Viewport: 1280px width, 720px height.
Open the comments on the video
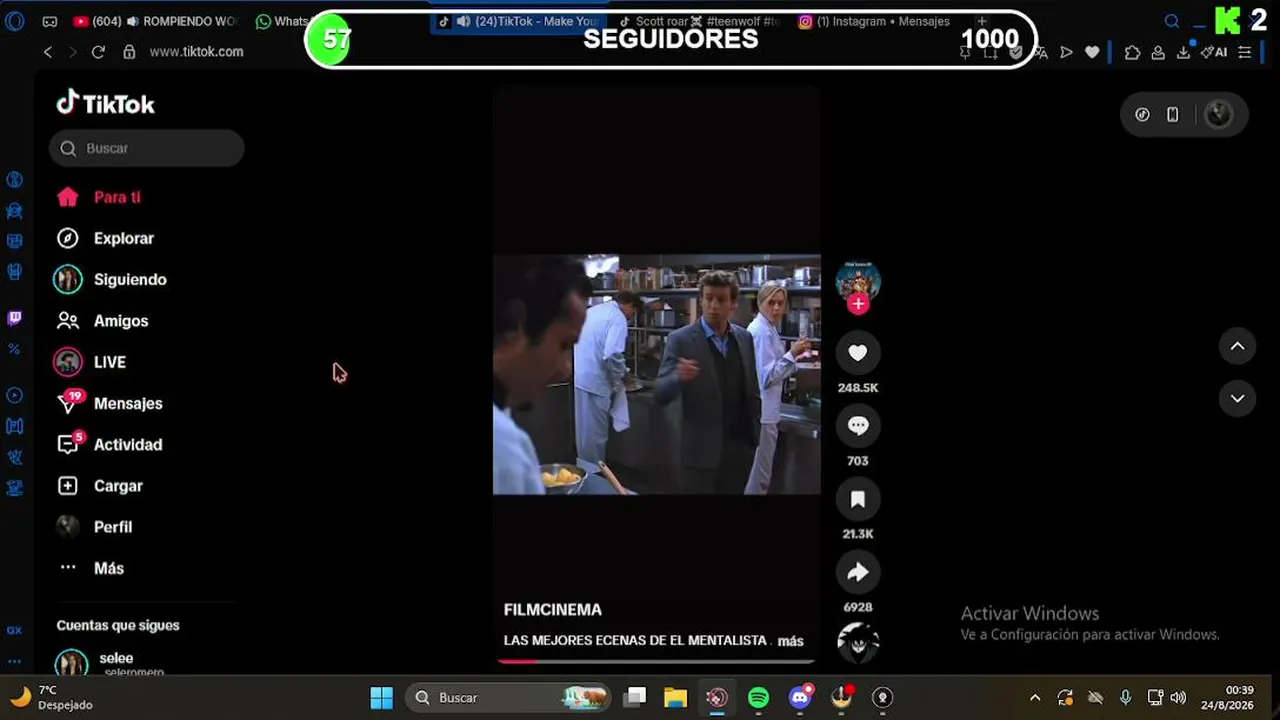point(858,425)
